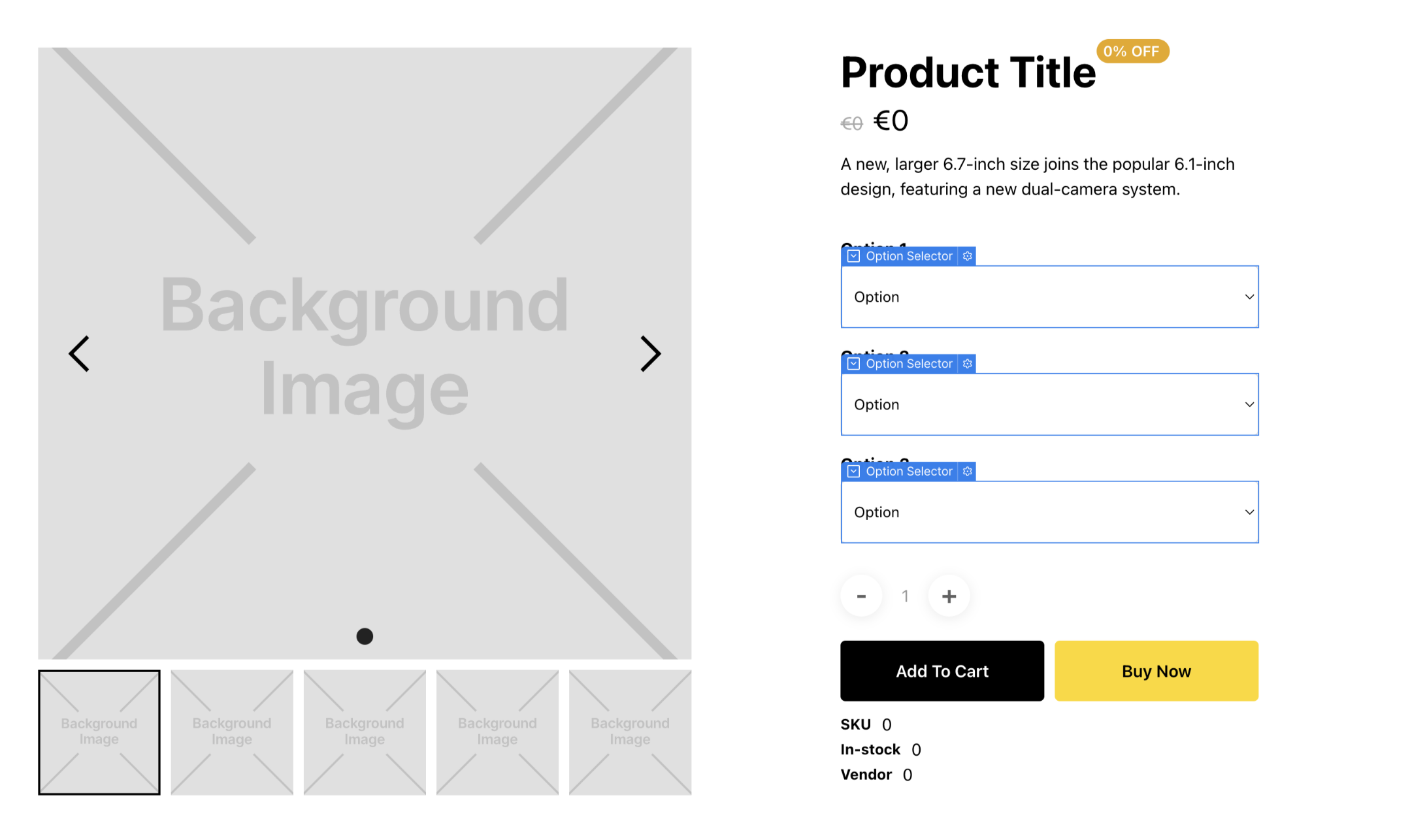Increase quantity with the plus button
1410x840 pixels.
point(949,596)
